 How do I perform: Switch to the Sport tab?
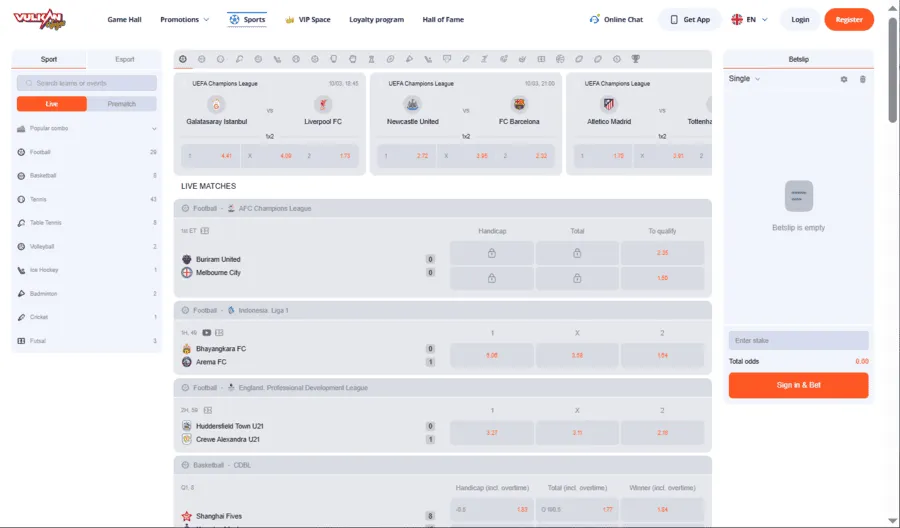point(49,59)
